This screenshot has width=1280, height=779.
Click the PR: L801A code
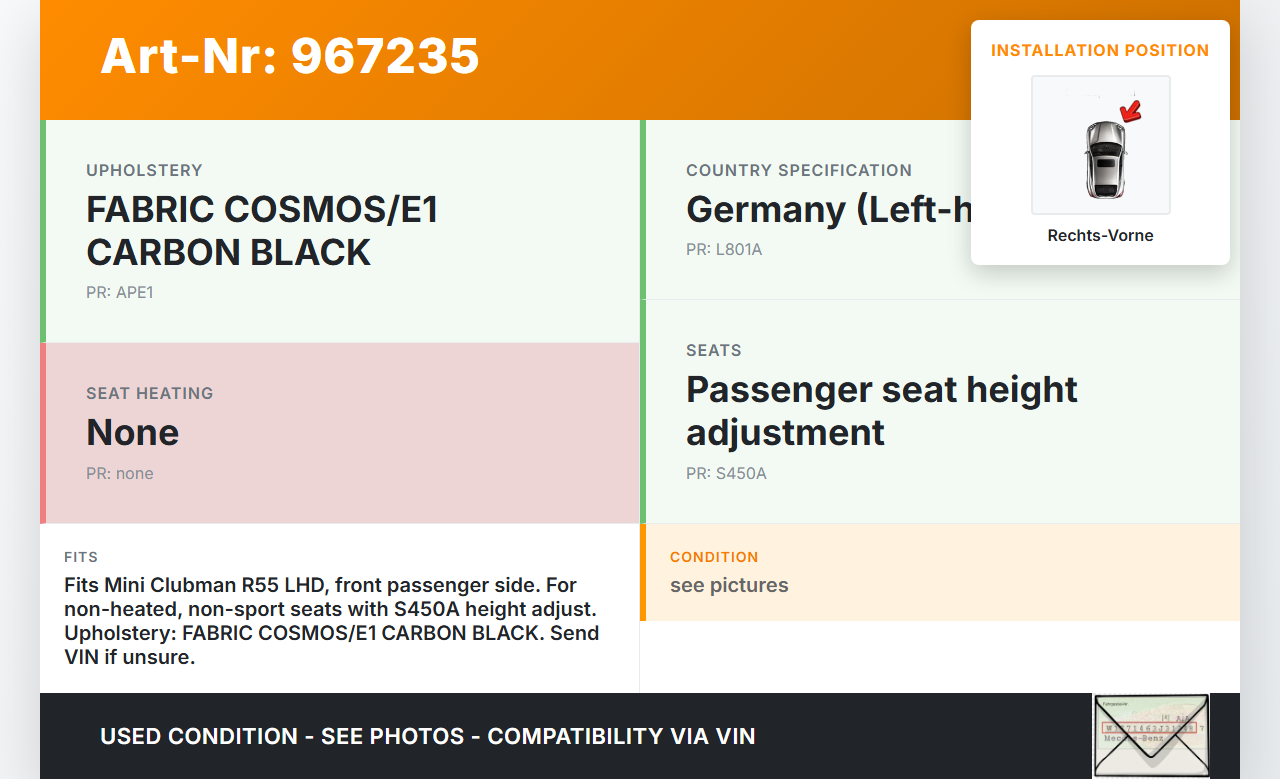pos(724,249)
